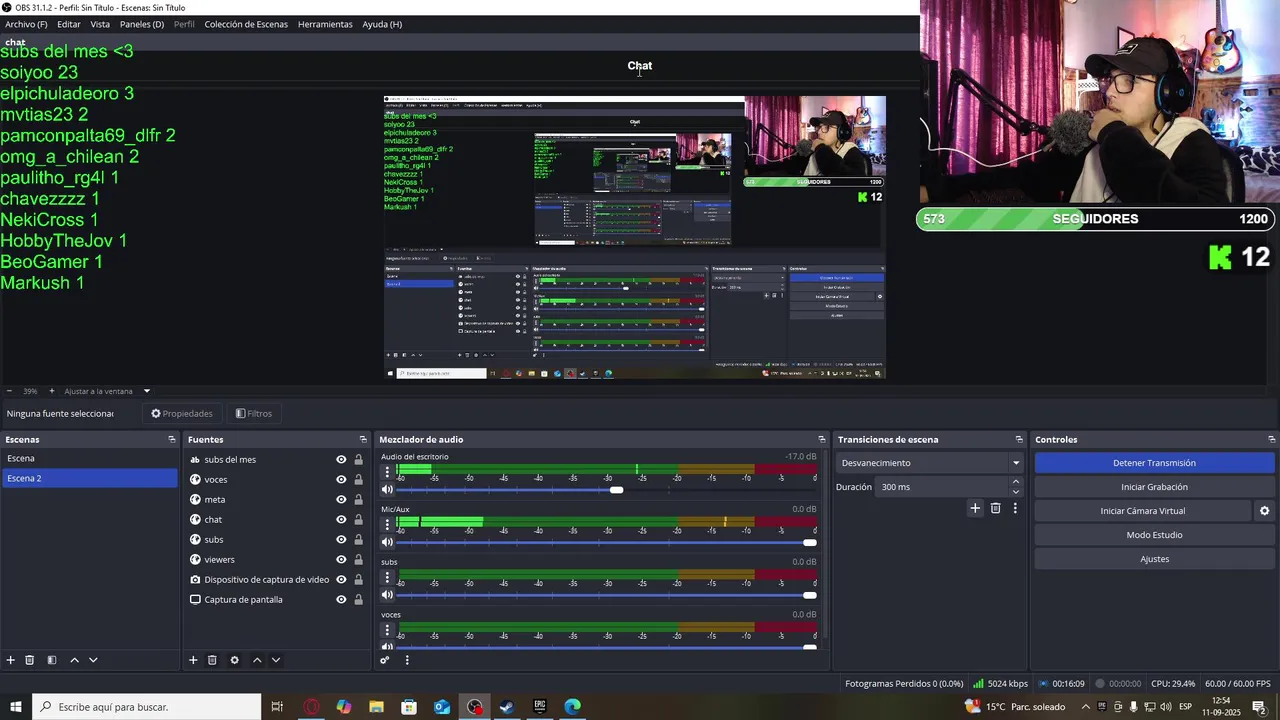The width and height of the screenshot is (1280, 720).
Task: Open Vista menu
Action: click(x=100, y=24)
